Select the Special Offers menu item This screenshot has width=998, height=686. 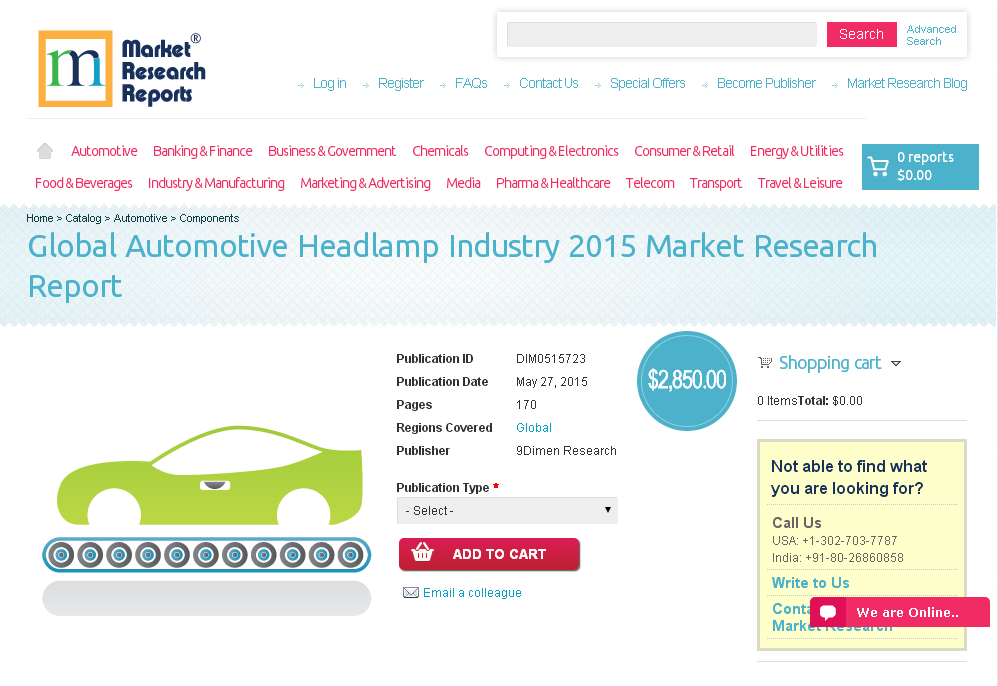647,83
